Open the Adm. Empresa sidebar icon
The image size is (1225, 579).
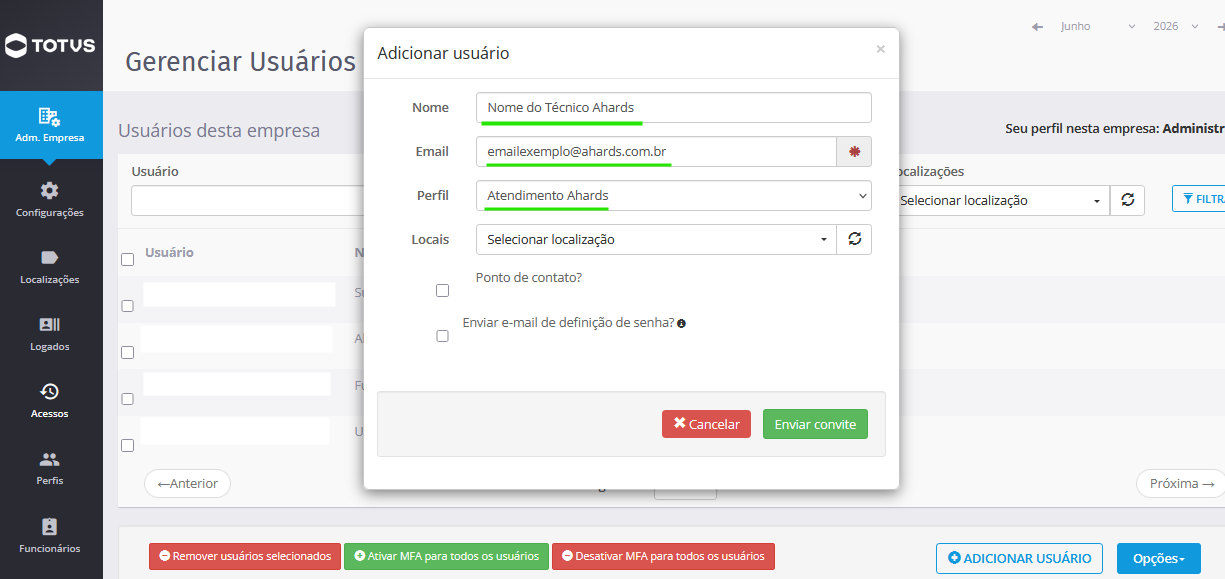50,117
